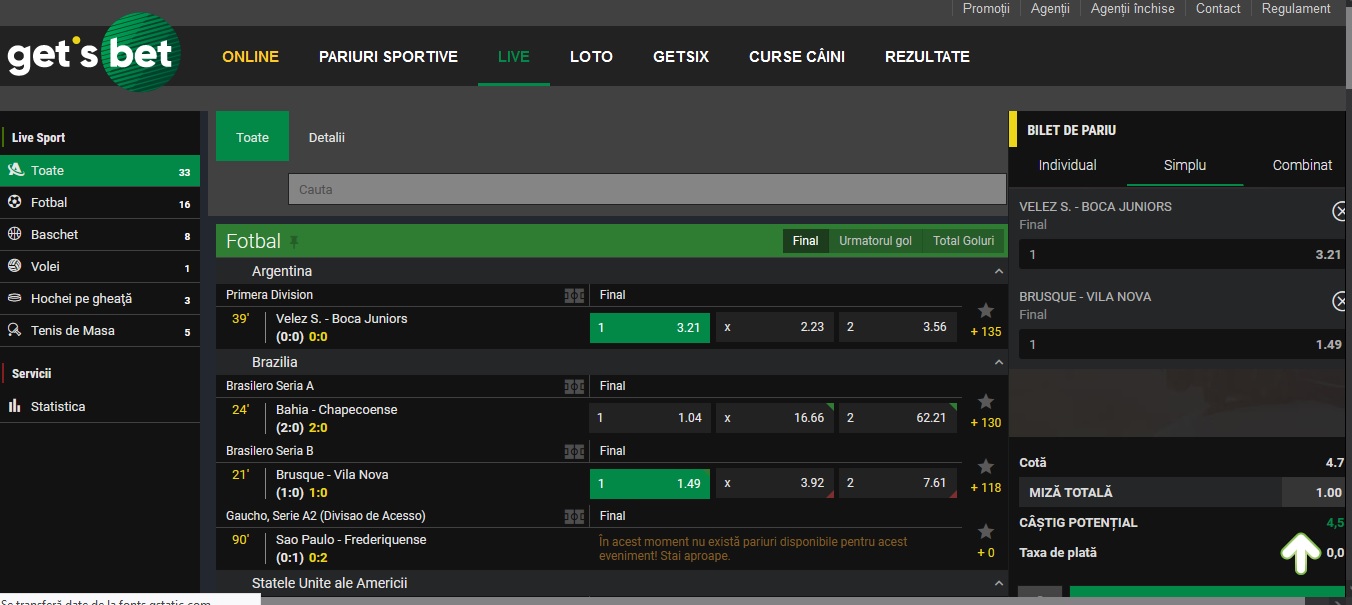Select the Final market tab in Fotbal header
The height and width of the screenshot is (605, 1352).
coord(806,241)
